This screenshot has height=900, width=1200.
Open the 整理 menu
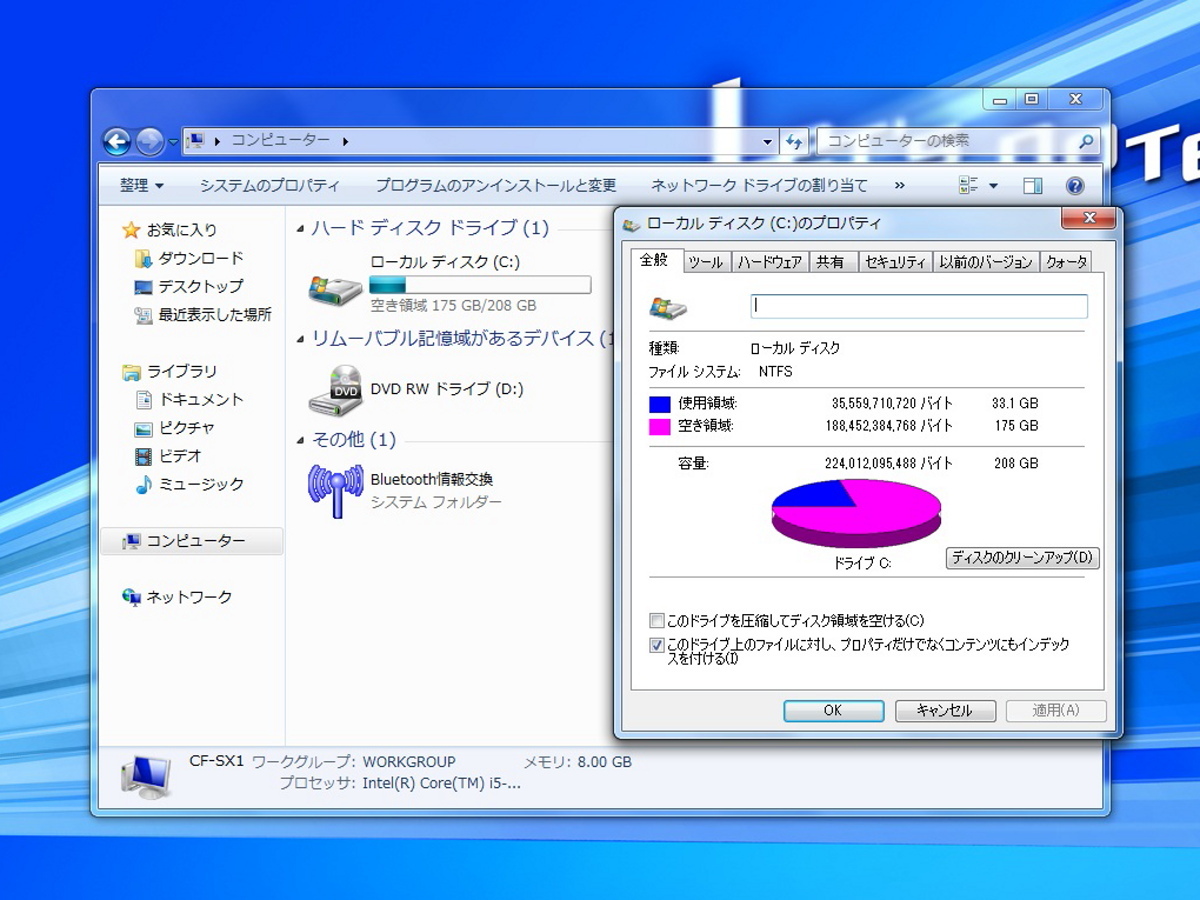142,185
